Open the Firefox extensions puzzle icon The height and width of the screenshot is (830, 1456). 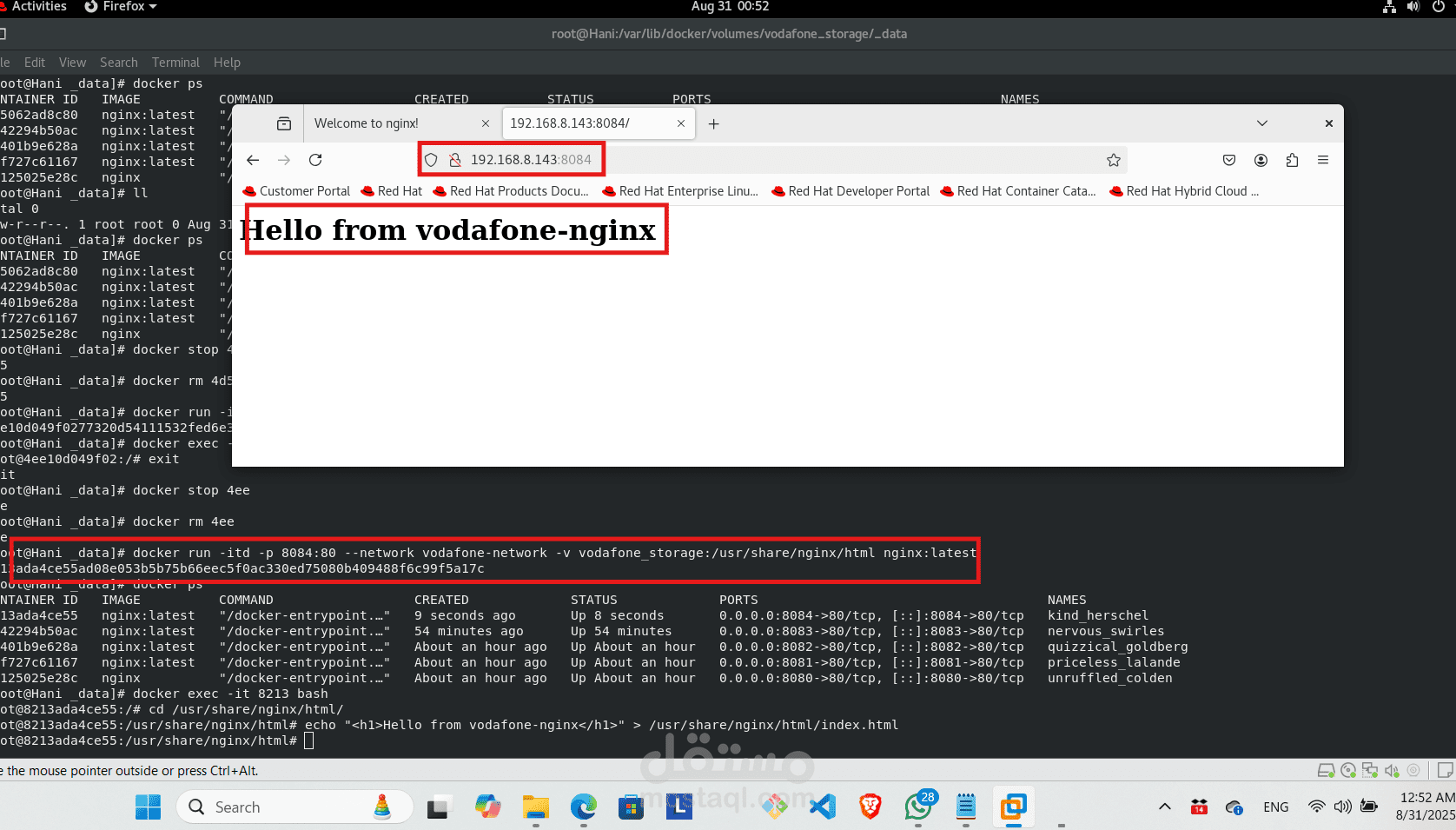coord(1292,160)
